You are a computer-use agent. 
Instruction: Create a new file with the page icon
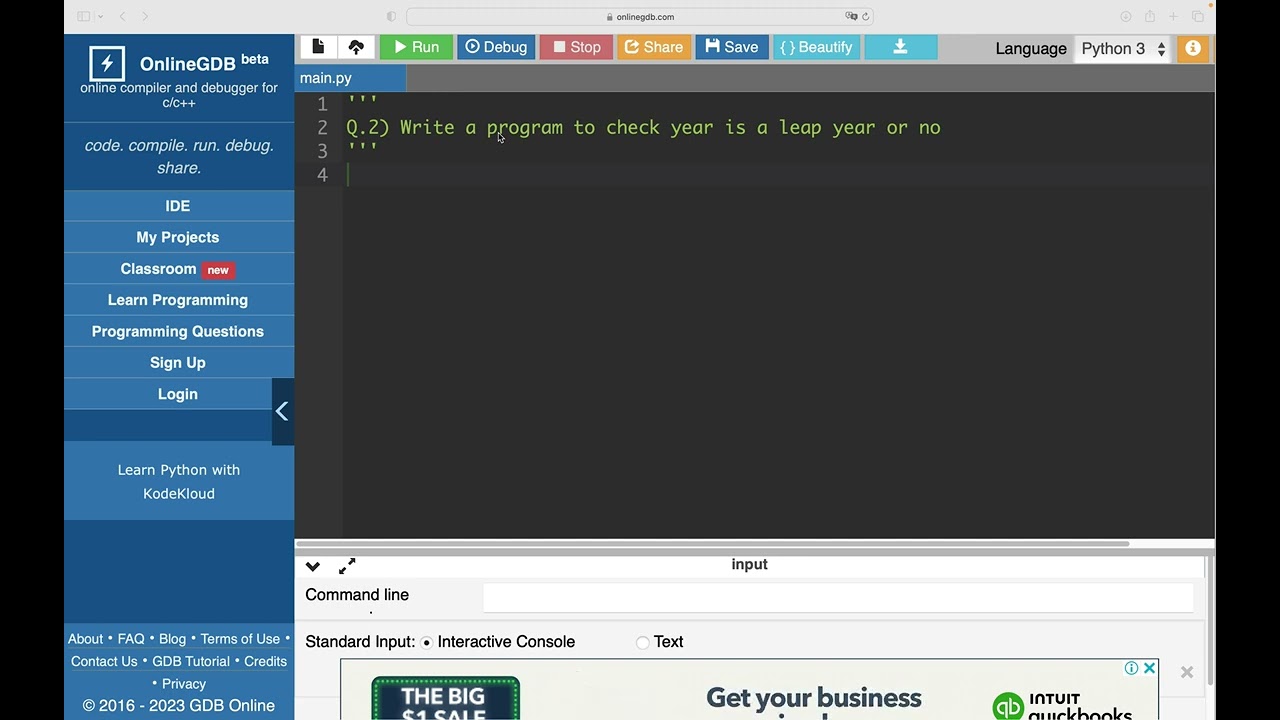318,47
